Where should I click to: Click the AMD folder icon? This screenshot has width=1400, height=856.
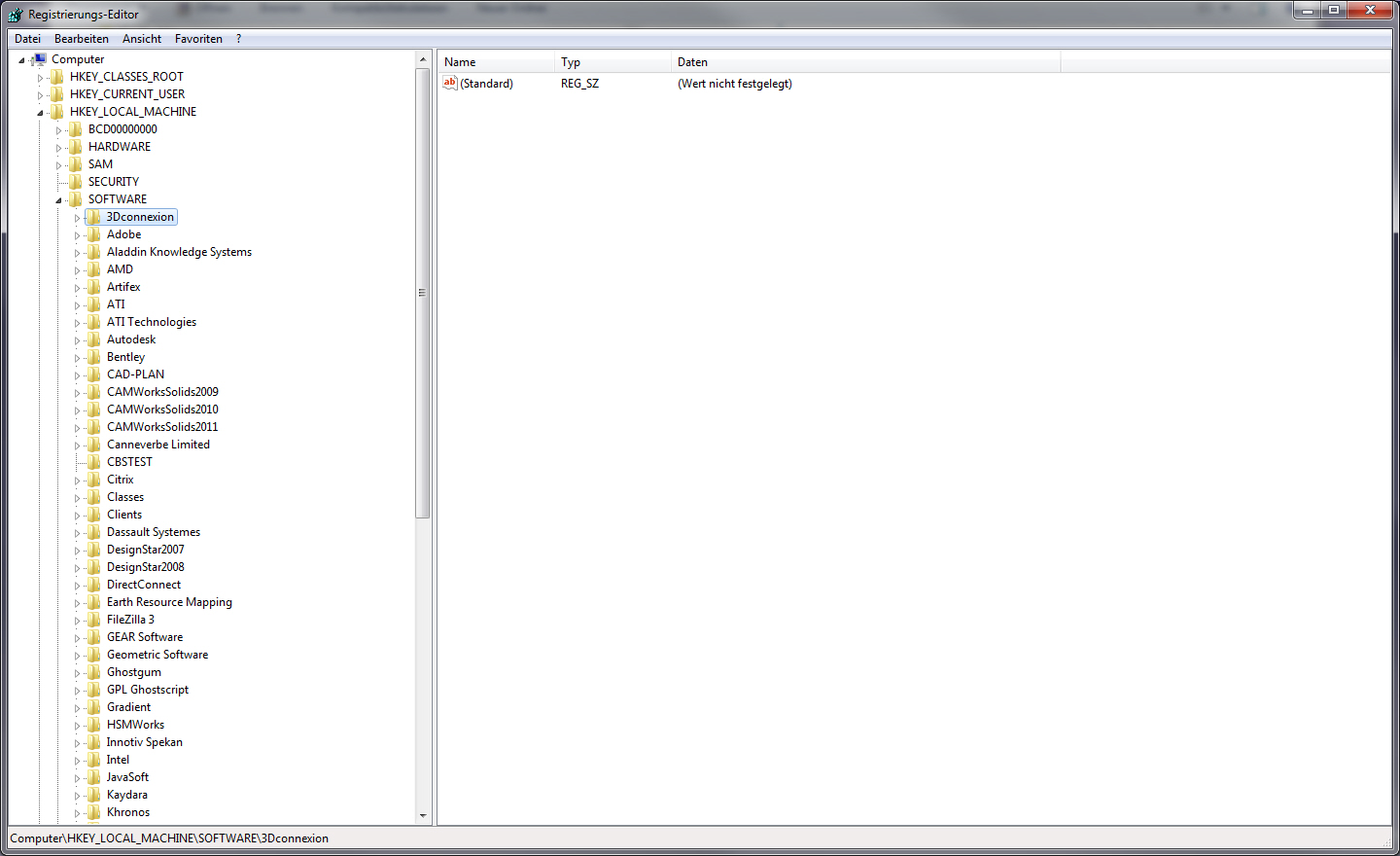tap(94, 269)
